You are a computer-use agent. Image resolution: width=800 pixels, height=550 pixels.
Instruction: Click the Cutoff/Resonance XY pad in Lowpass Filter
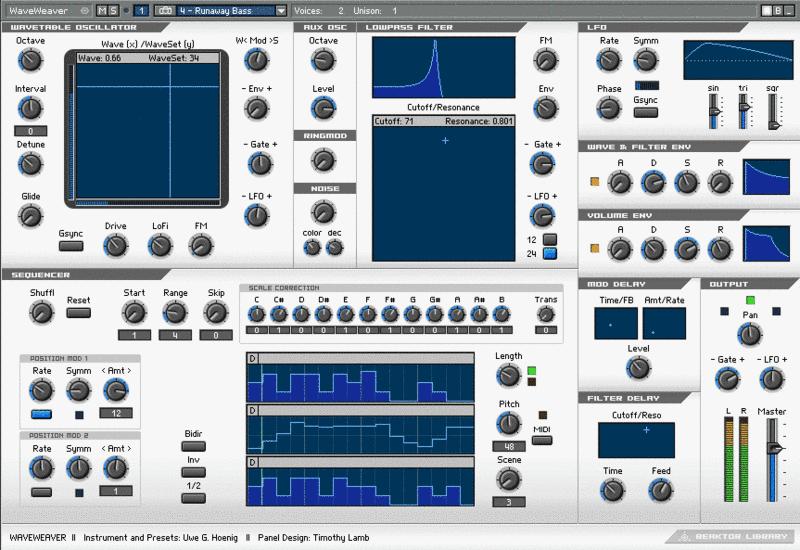click(x=443, y=194)
